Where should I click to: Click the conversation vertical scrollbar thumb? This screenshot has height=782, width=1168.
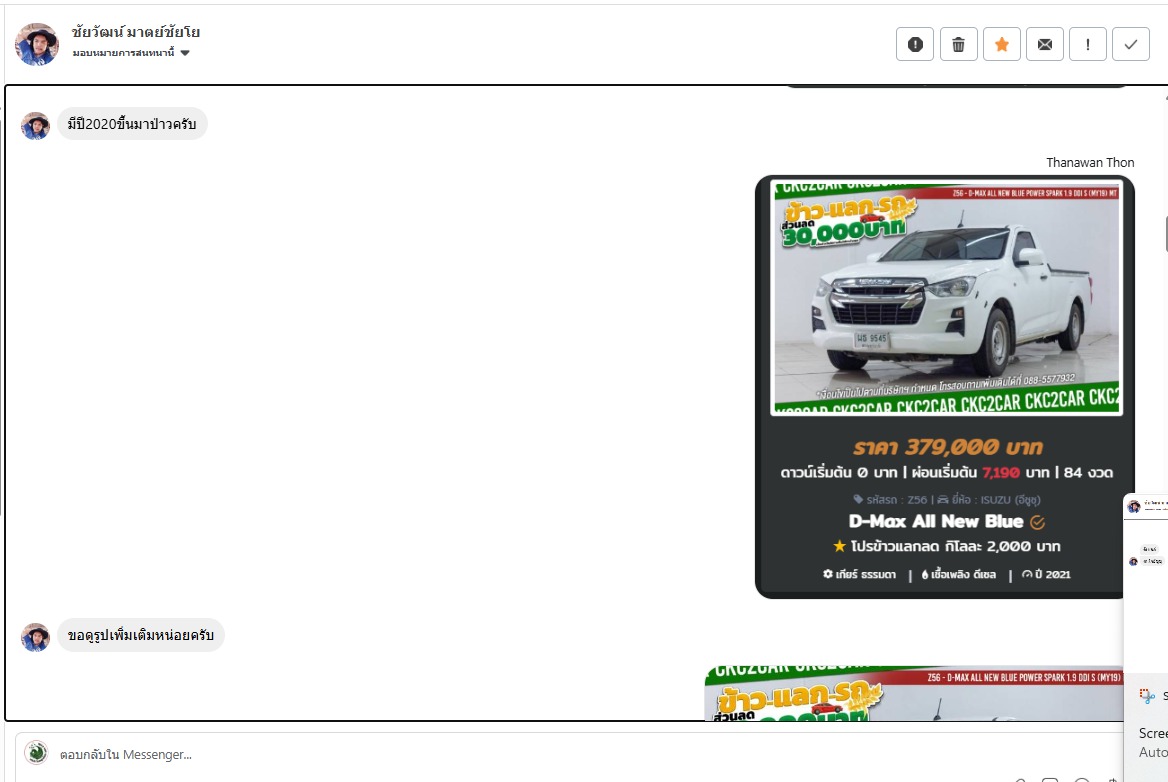(x=1165, y=235)
